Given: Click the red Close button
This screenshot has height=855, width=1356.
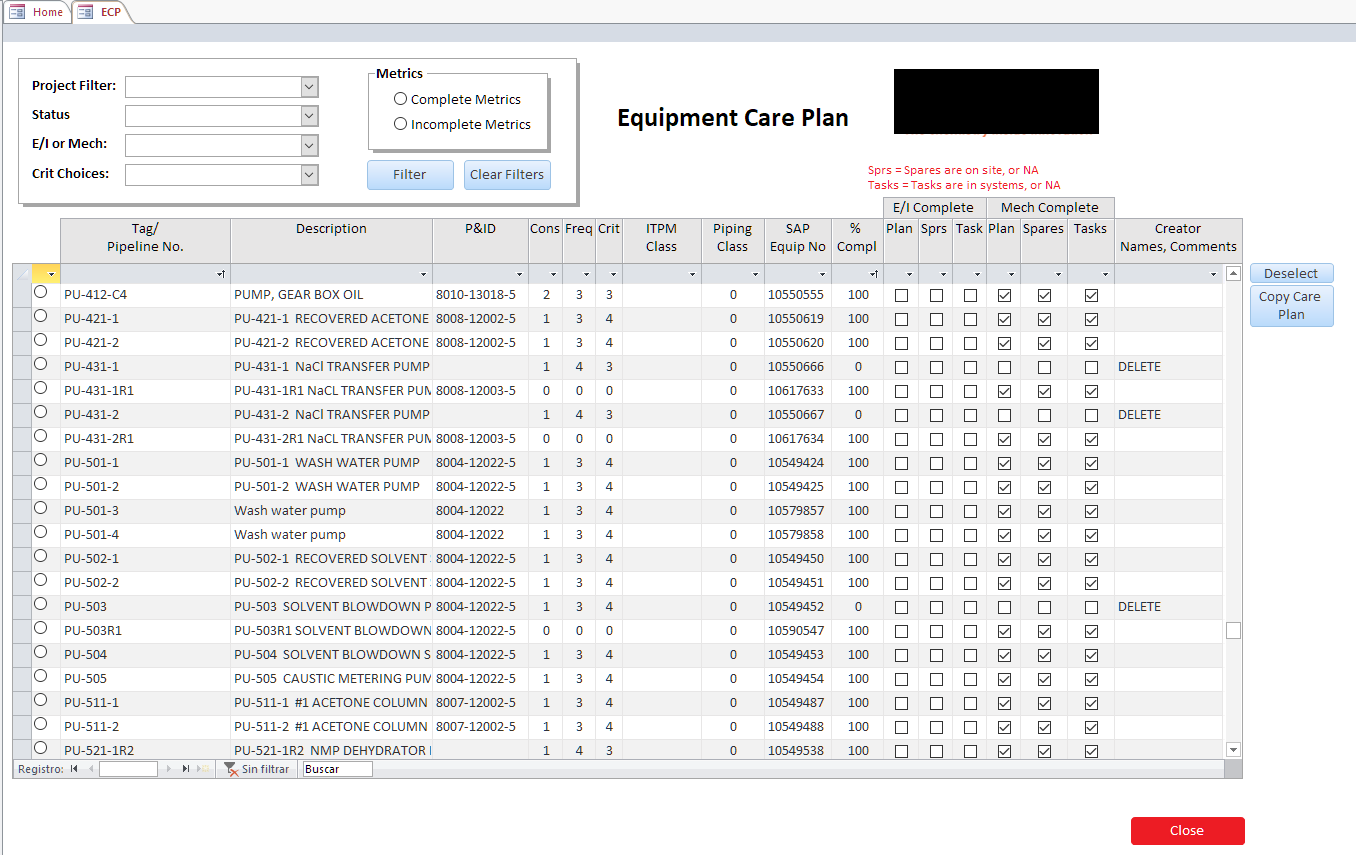Looking at the screenshot, I should pyautogui.click(x=1187, y=831).
